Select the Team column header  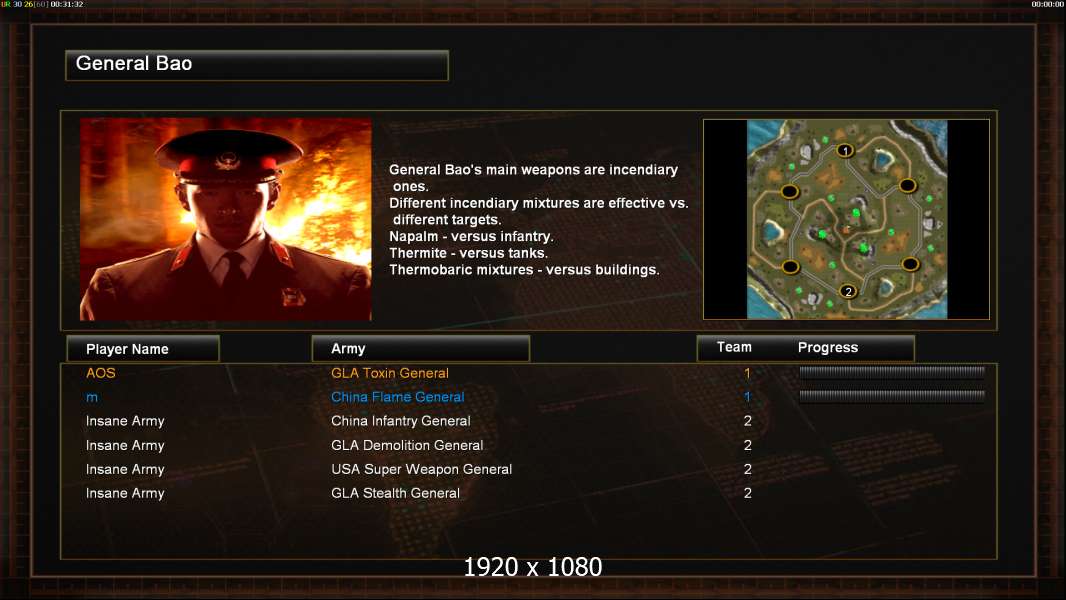(x=734, y=347)
